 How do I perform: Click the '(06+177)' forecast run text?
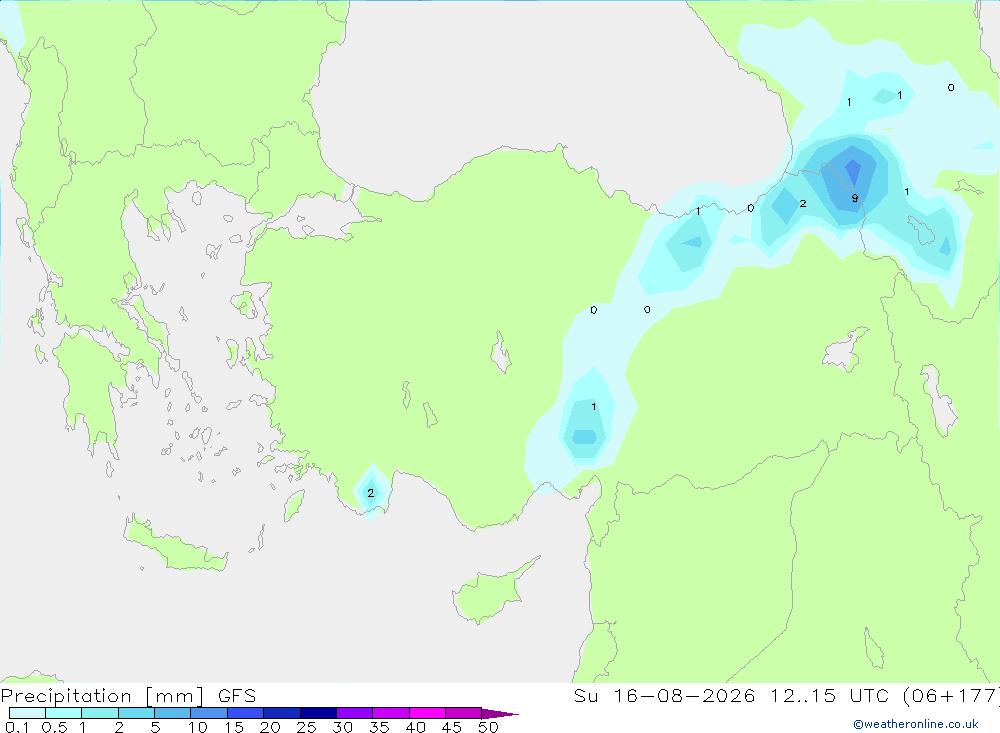950,696
